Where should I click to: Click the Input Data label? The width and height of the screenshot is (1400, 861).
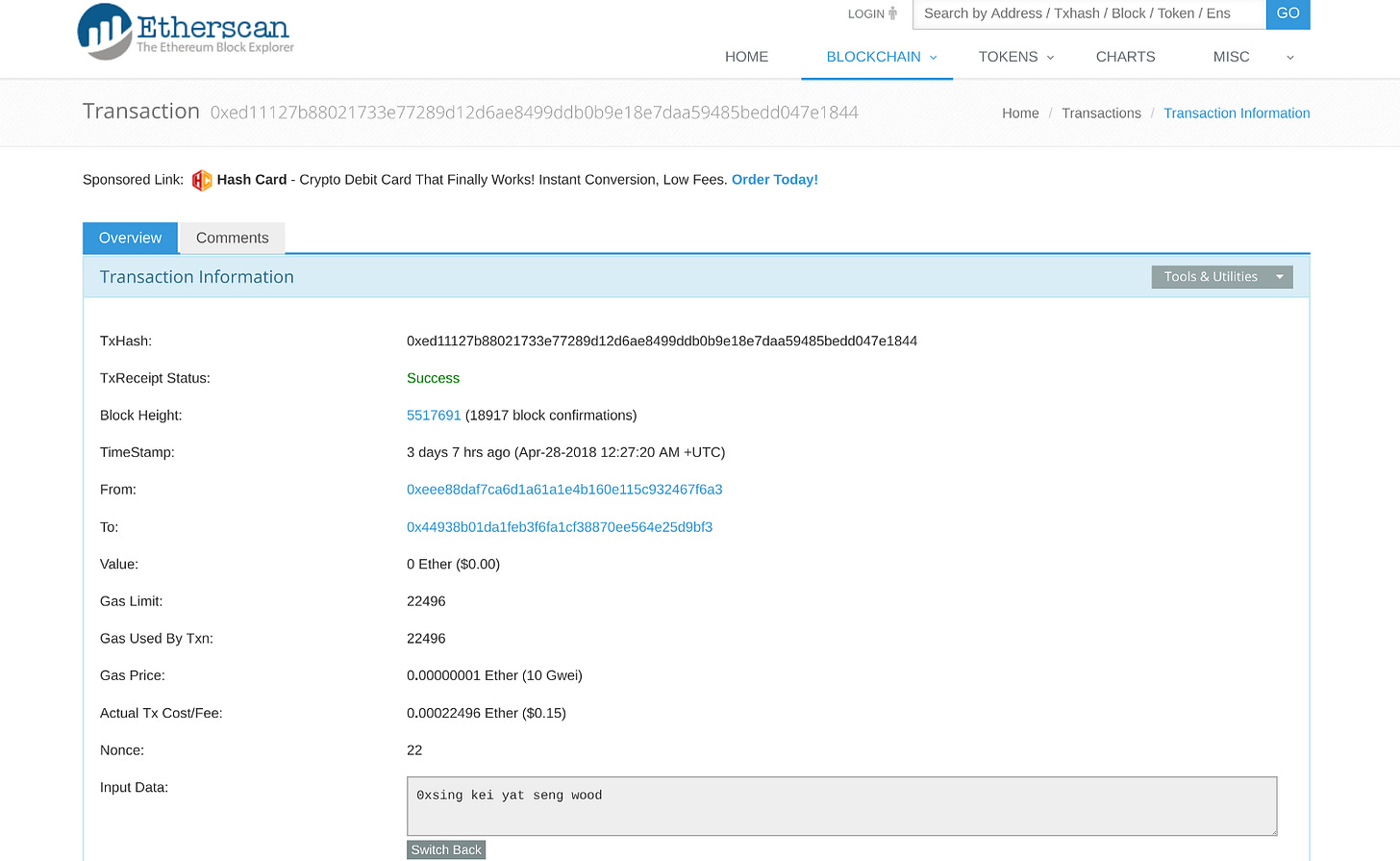[x=134, y=788]
